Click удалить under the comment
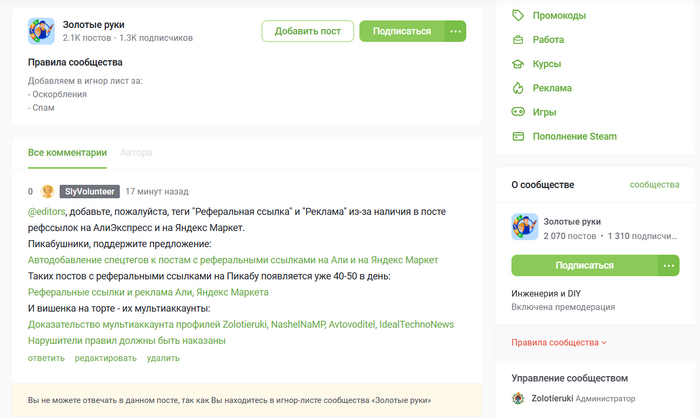Screen dimensions: 700x418 [163, 358]
